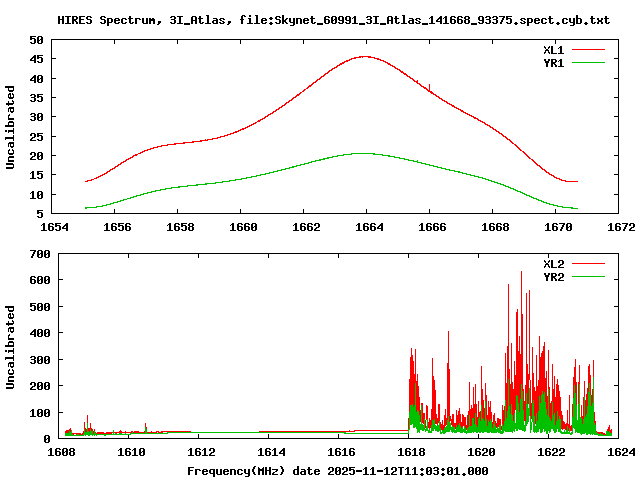Click the 1664 tick label on upper x-axis

[x=368, y=227]
